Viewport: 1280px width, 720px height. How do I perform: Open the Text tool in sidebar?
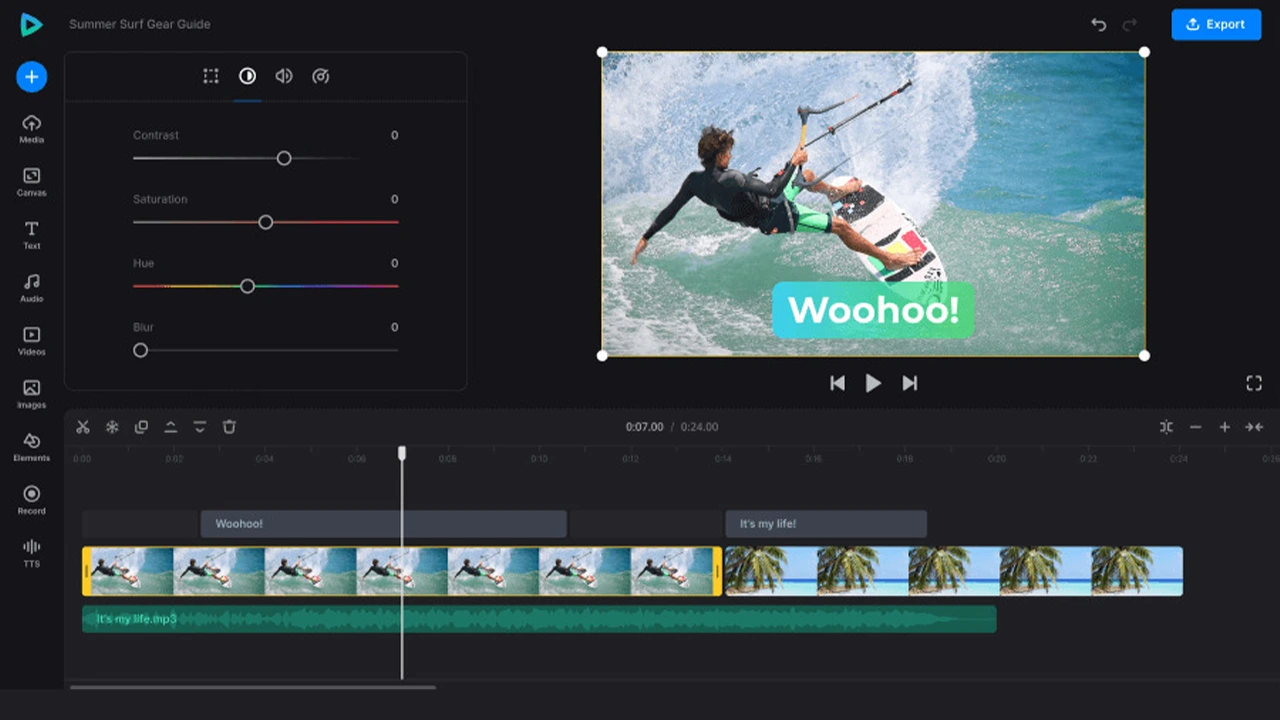click(x=31, y=235)
